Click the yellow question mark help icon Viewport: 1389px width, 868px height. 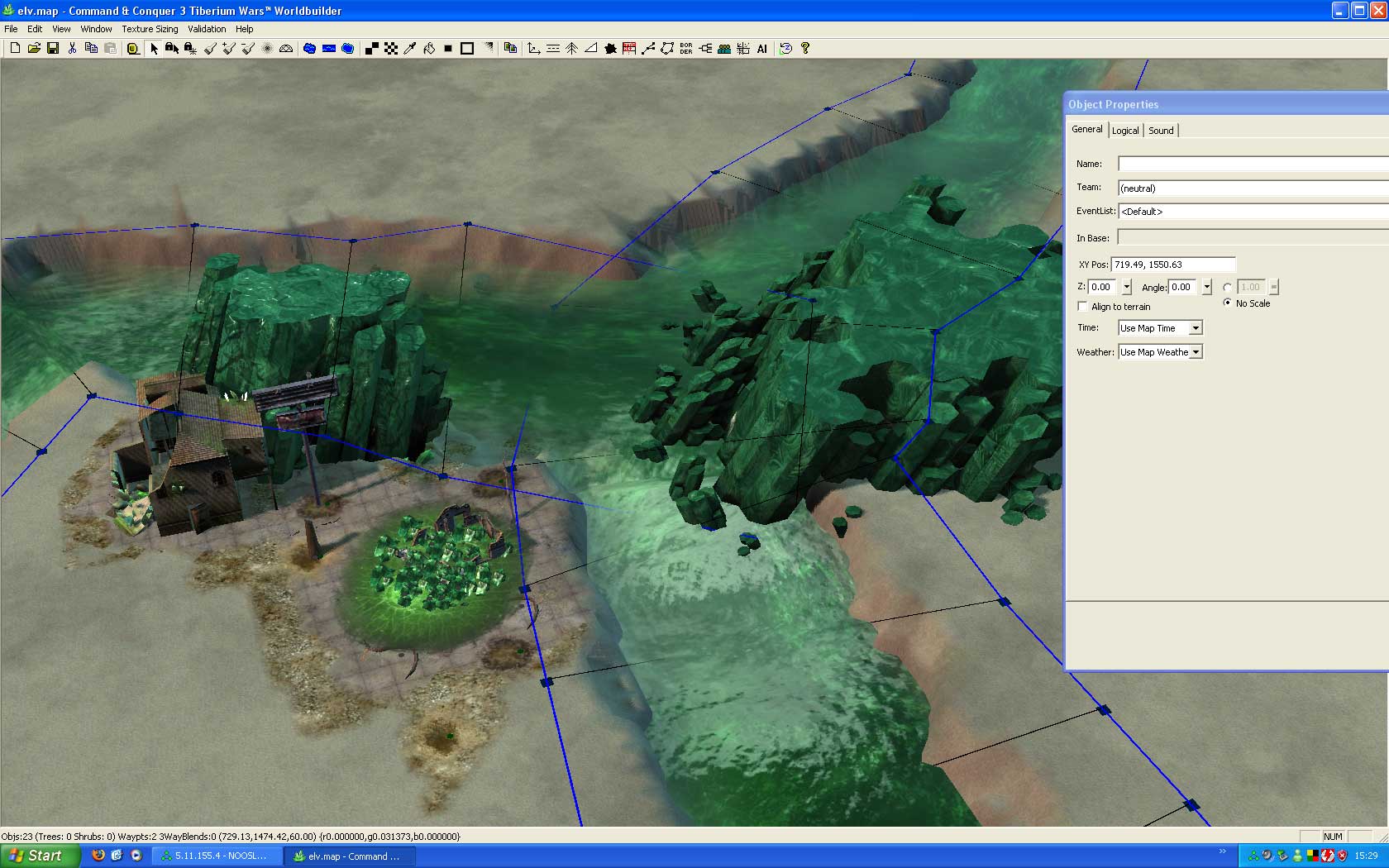[805, 49]
